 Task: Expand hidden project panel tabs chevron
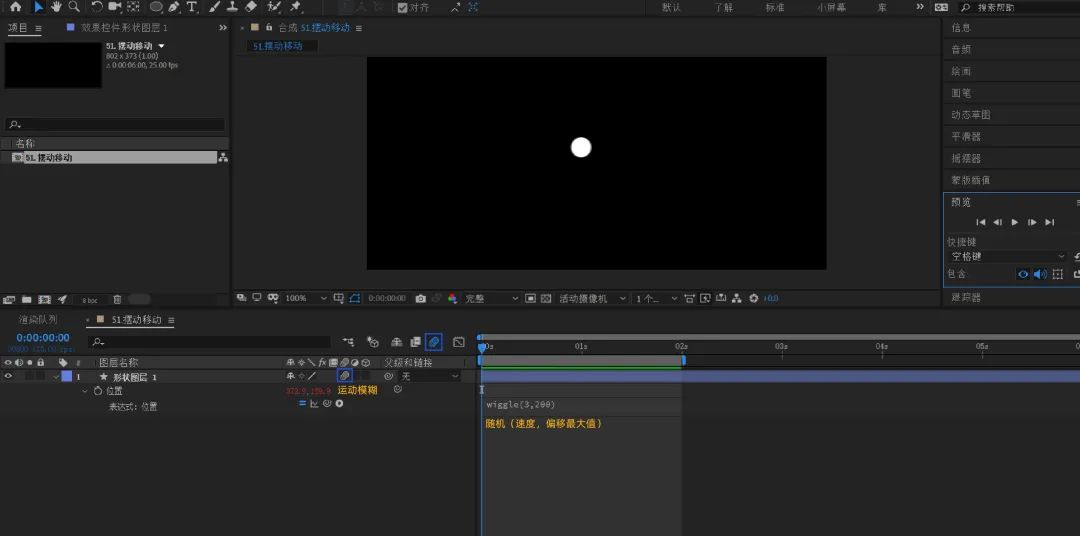click(x=222, y=28)
